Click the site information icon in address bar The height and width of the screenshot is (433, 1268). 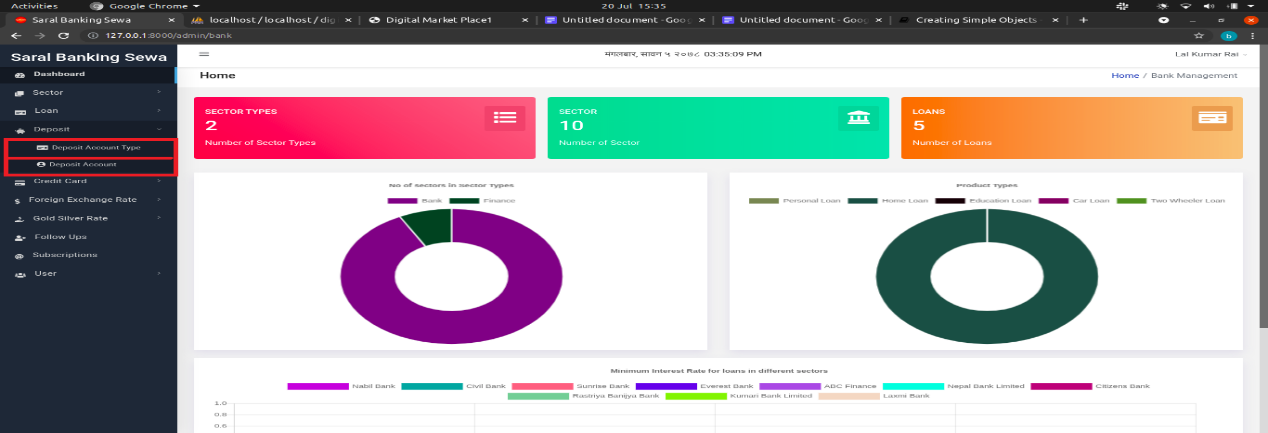94,35
